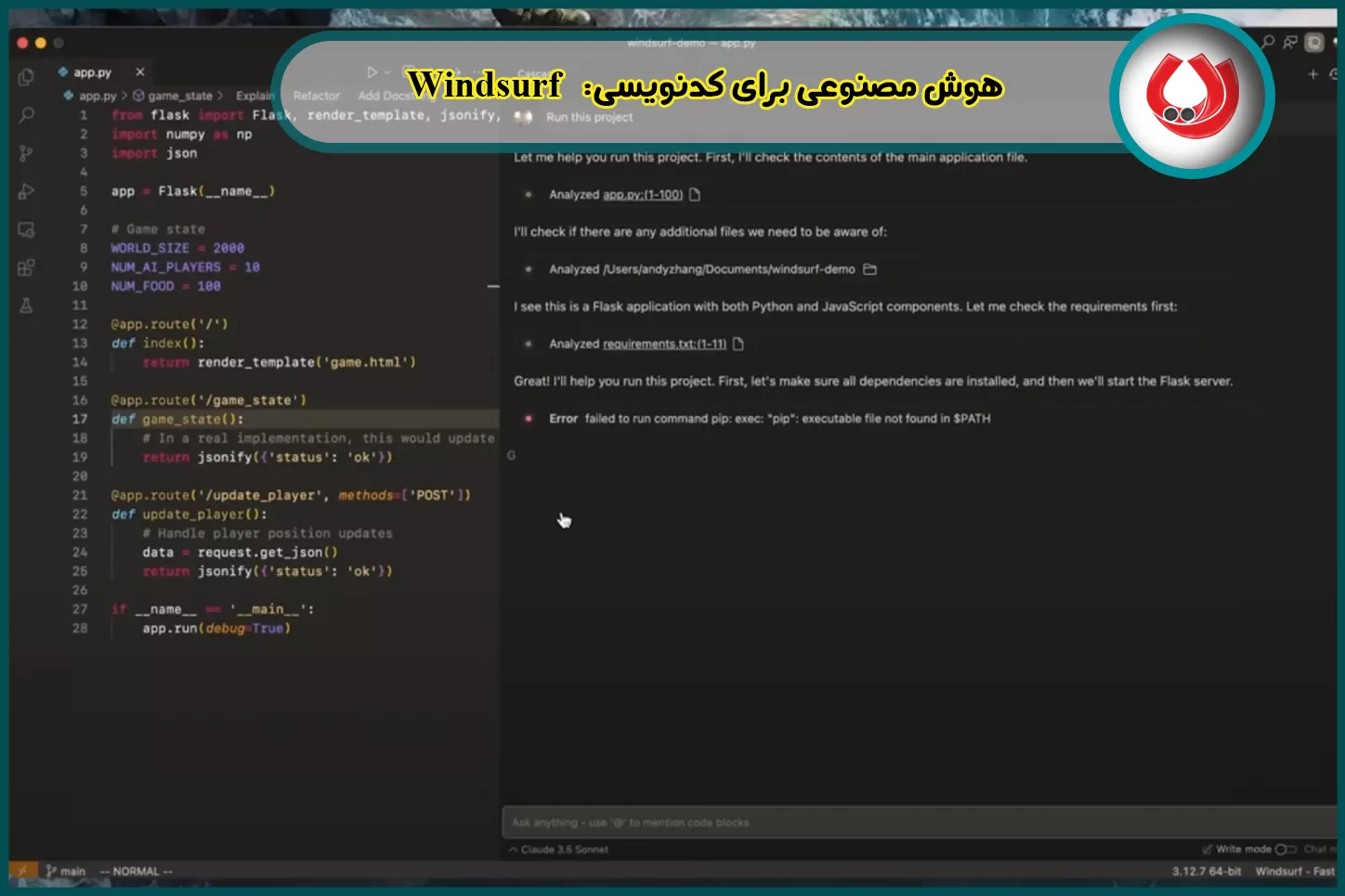The image size is (1345, 896).
Task: Click the main branch indicator in the status bar
Action: coord(65,871)
